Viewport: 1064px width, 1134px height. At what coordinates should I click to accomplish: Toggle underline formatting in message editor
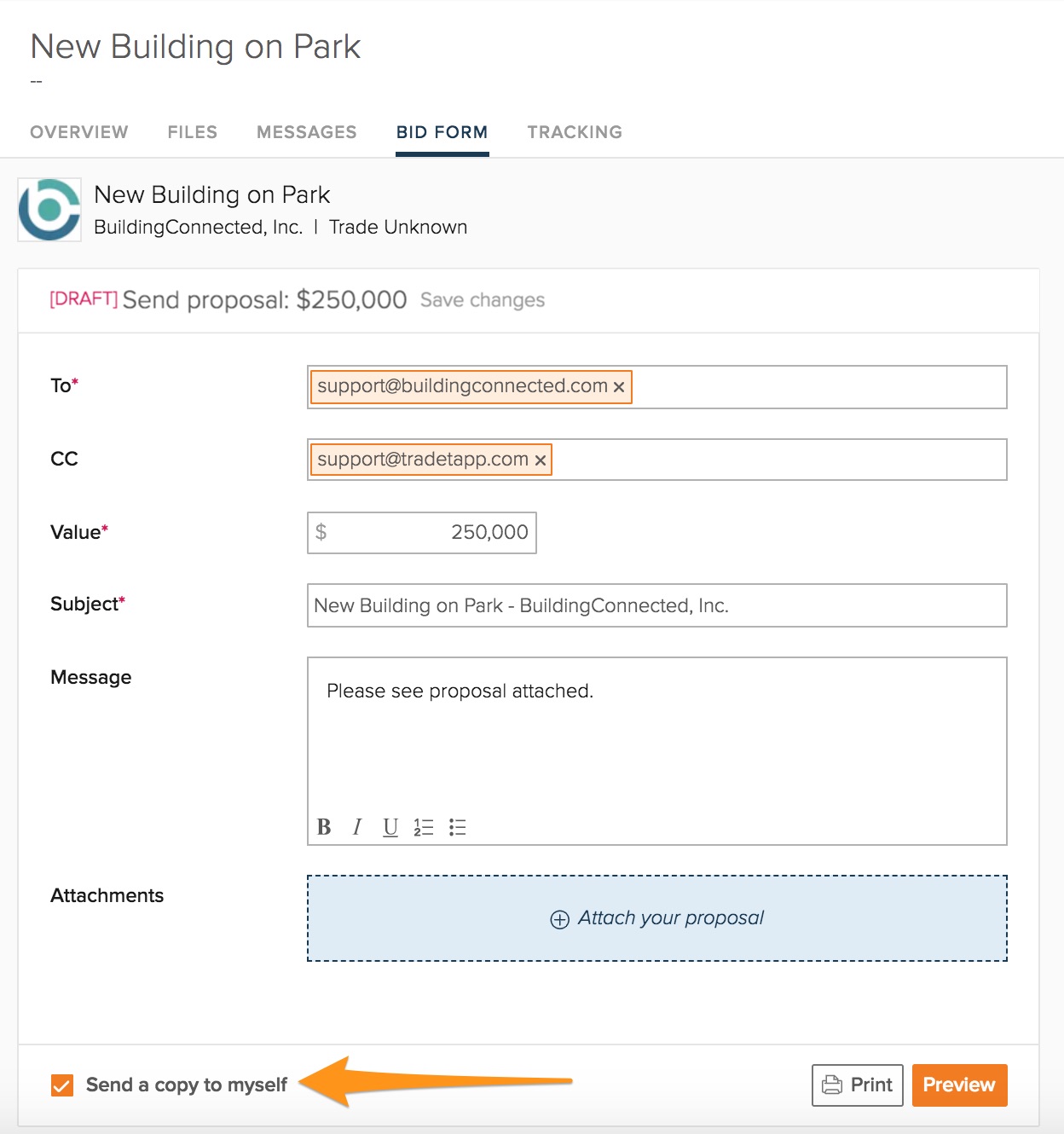(x=390, y=827)
